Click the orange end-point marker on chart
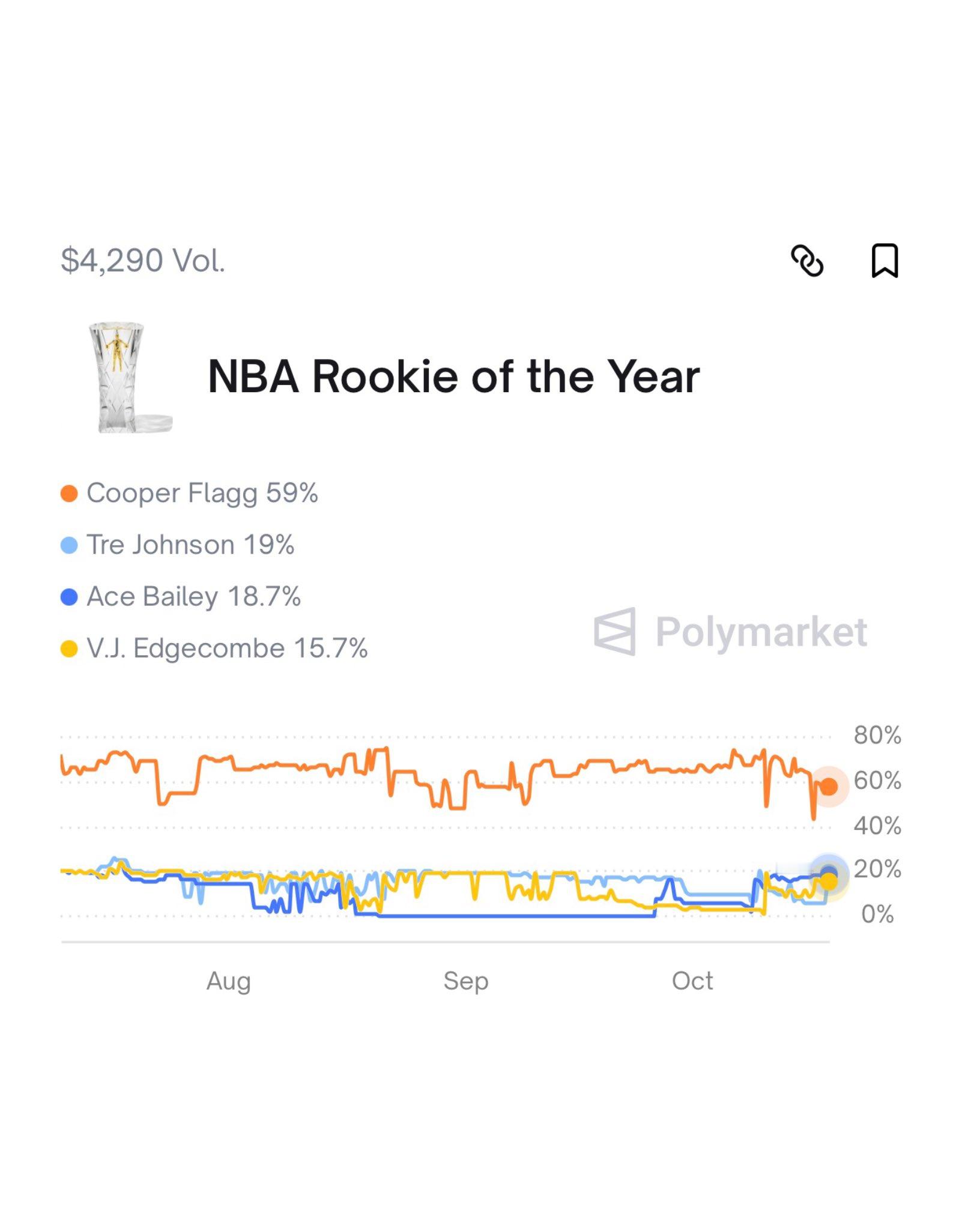 [829, 786]
